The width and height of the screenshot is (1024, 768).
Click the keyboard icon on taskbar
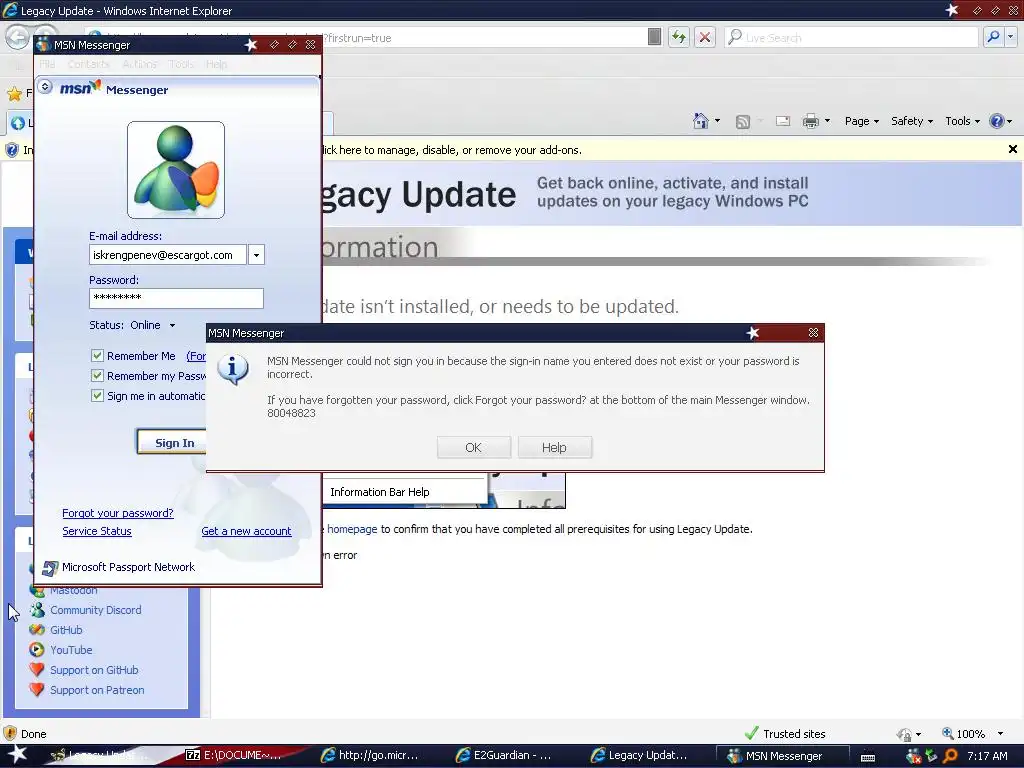point(868,757)
